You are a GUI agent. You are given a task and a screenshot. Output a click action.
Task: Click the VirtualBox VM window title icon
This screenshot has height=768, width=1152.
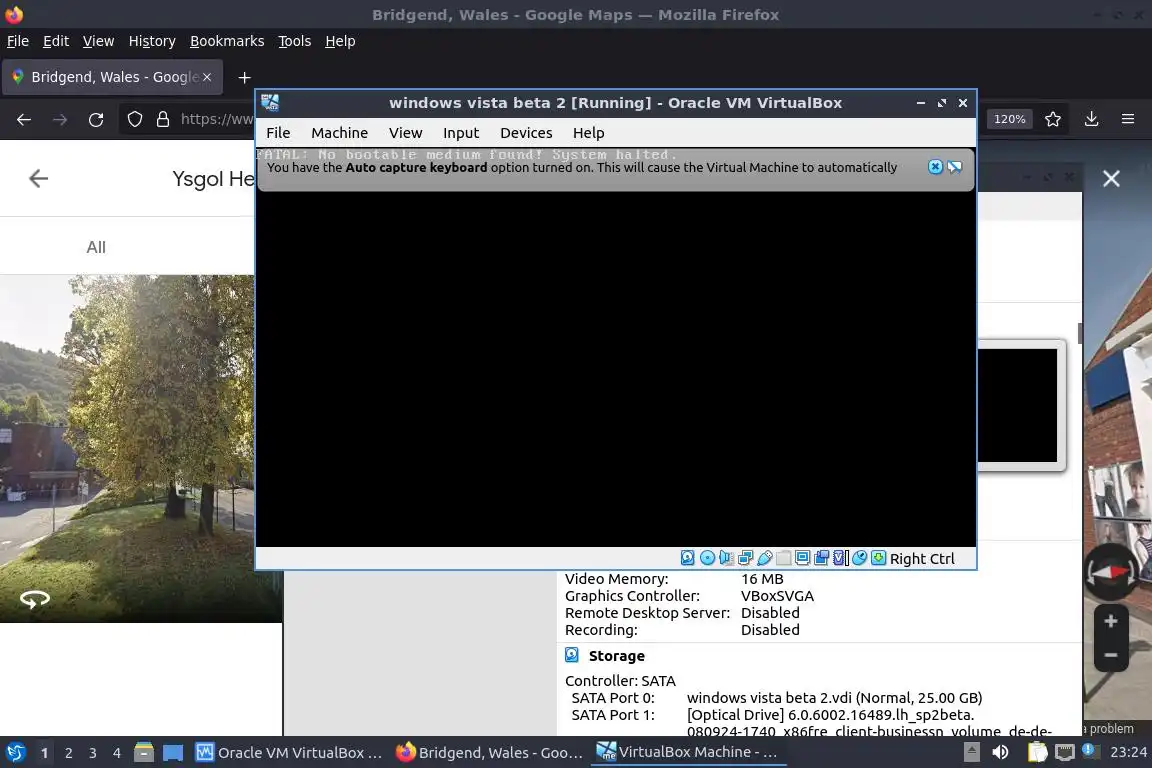click(270, 103)
